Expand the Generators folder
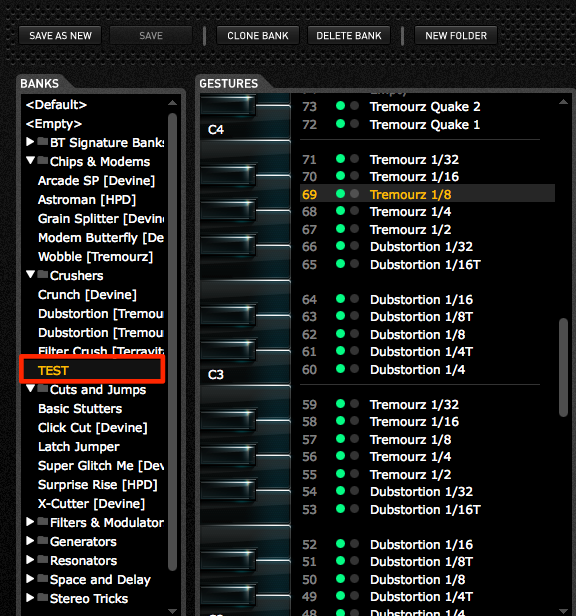The image size is (576, 616). click(x=30, y=541)
